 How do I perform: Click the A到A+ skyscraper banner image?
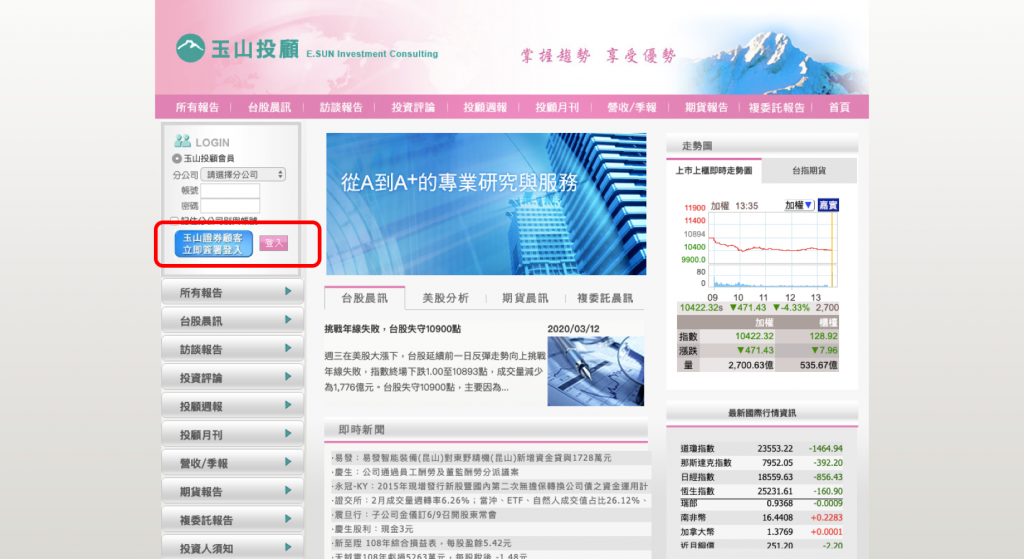[x=486, y=204]
